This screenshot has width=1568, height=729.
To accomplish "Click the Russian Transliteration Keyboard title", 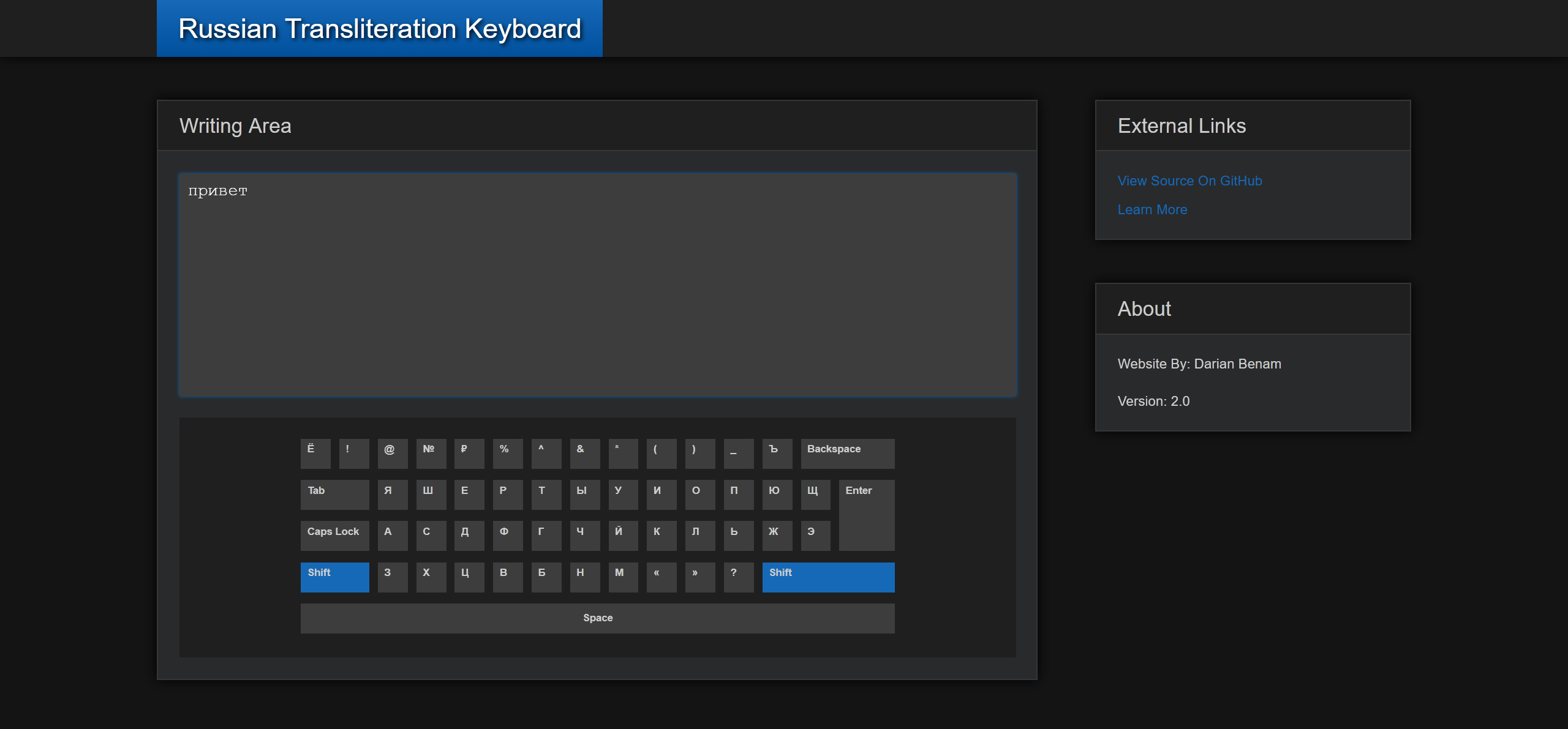I will (x=379, y=29).
